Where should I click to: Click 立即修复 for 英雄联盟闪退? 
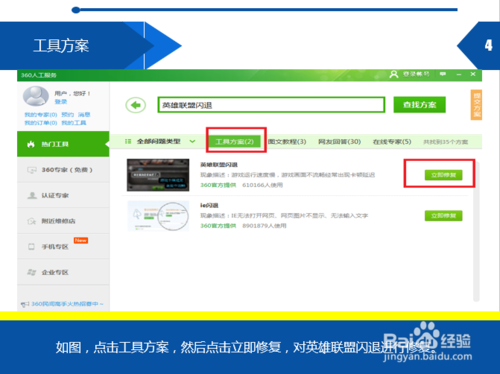[443, 175]
